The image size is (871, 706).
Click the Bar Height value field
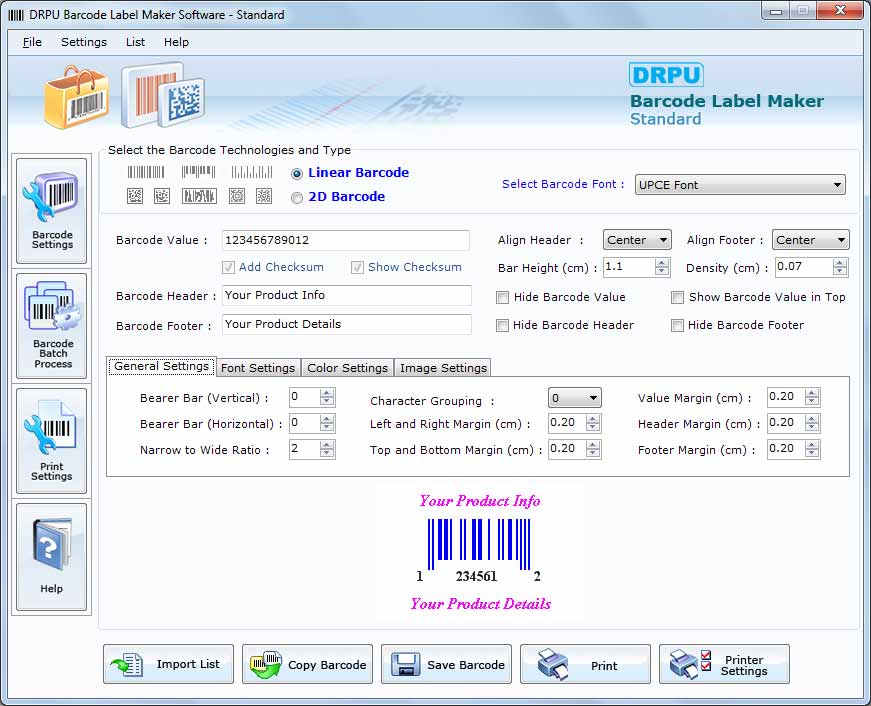[x=629, y=267]
